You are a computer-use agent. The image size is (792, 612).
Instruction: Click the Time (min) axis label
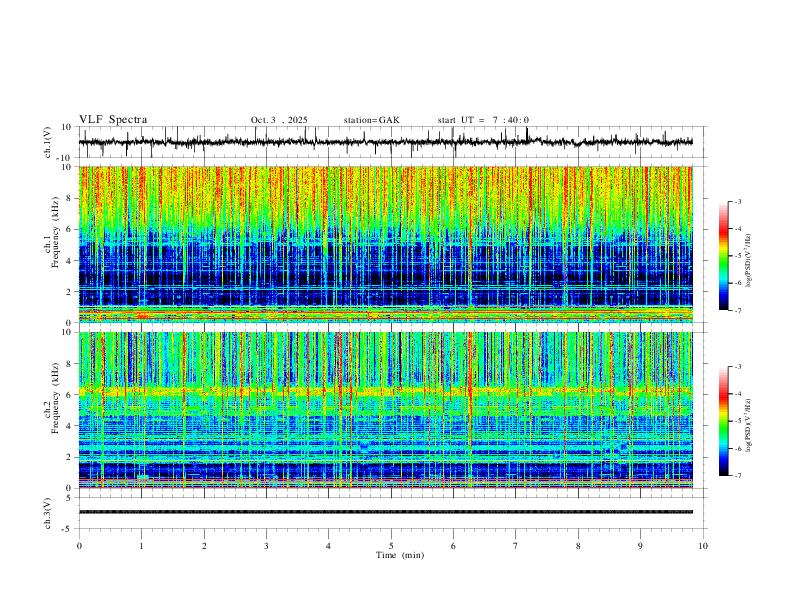point(400,555)
